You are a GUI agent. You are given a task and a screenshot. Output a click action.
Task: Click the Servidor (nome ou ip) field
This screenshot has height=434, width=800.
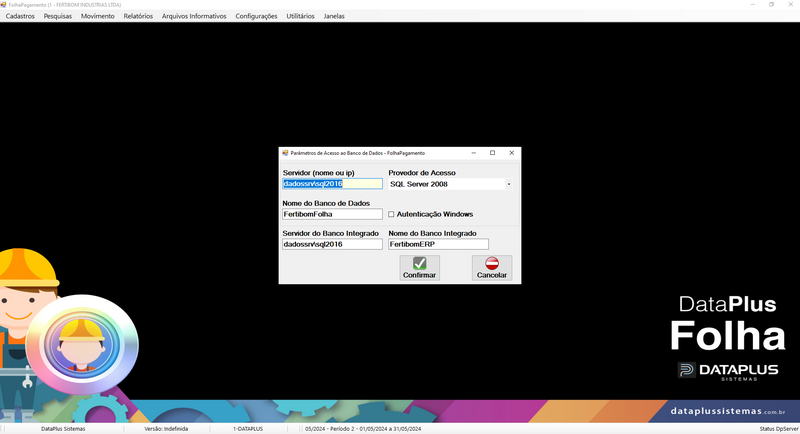tap(332, 184)
